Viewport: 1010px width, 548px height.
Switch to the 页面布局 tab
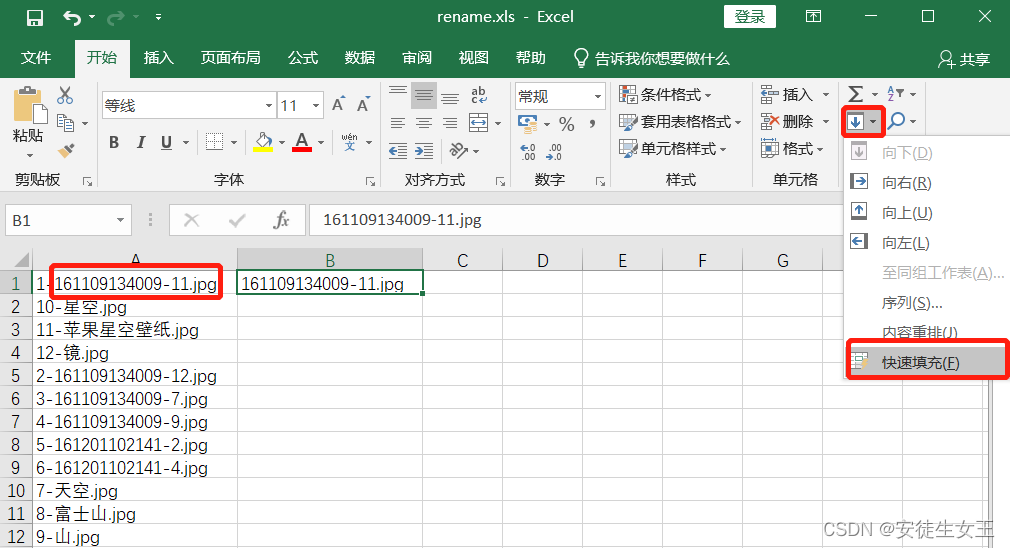pyautogui.click(x=230, y=58)
